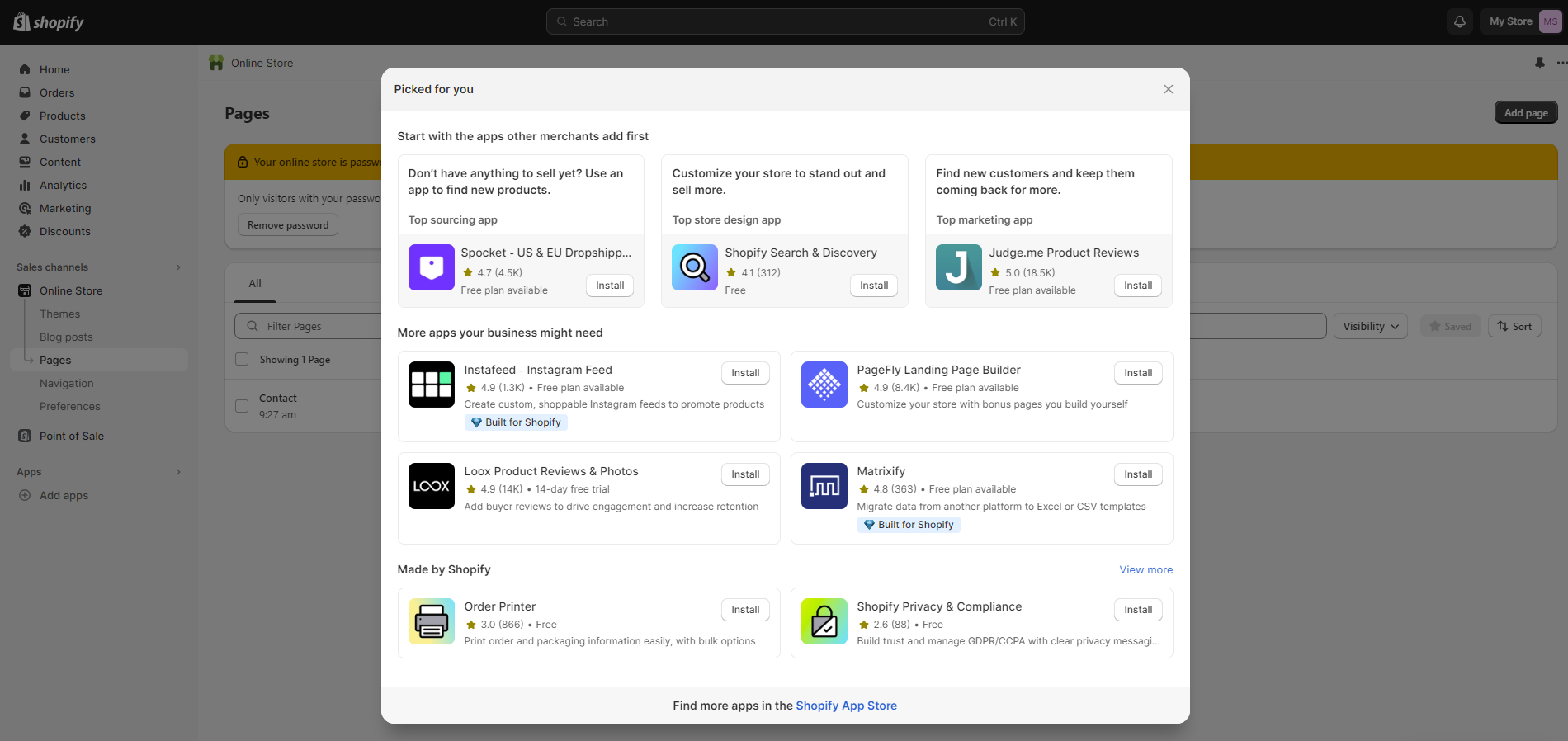
Task: Click the Shopify Search & Discovery icon
Action: [695, 267]
